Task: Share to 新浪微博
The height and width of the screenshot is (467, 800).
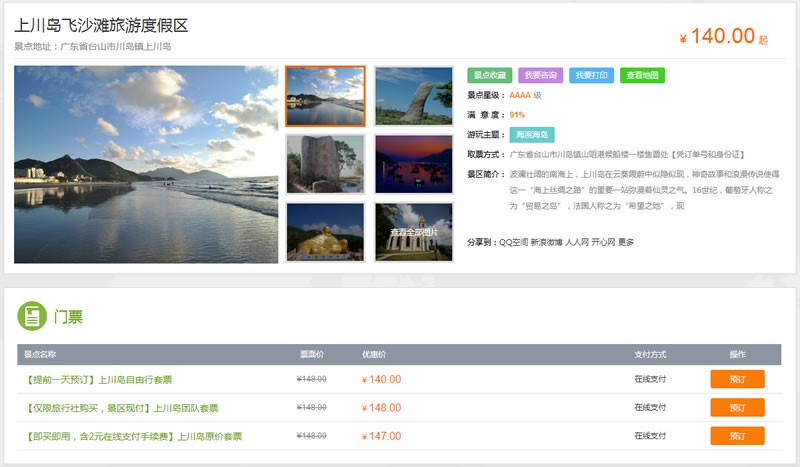Action: coord(545,242)
